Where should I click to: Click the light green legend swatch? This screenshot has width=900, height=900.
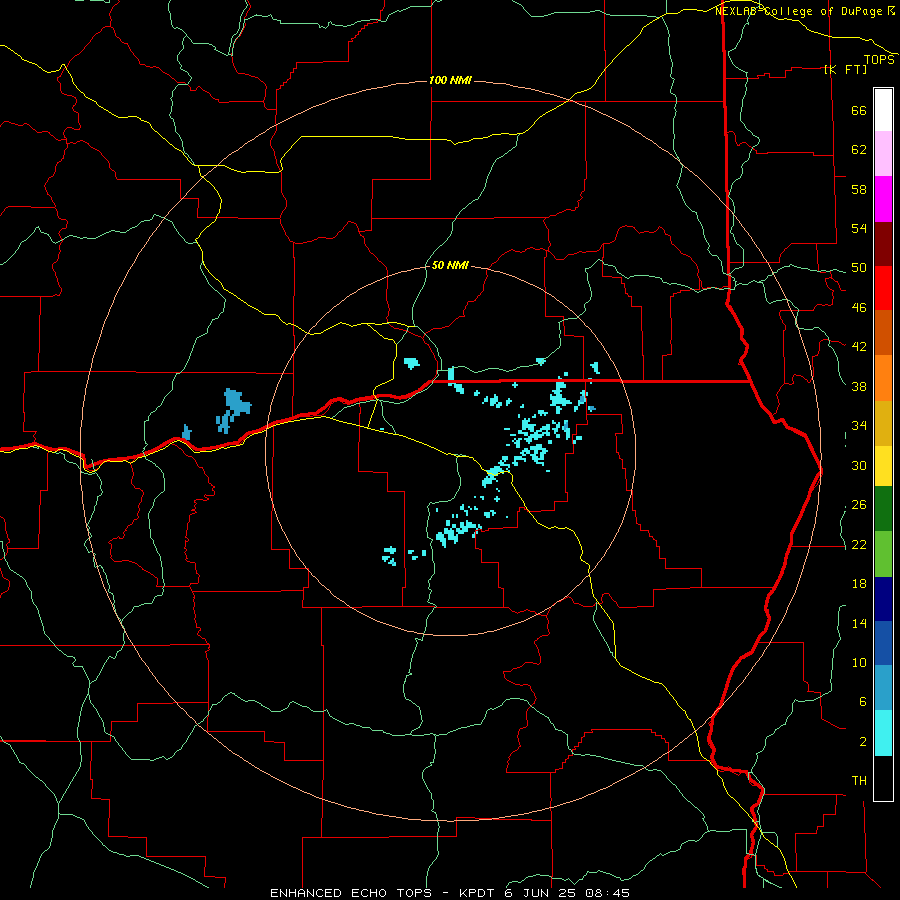[x=883, y=554]
